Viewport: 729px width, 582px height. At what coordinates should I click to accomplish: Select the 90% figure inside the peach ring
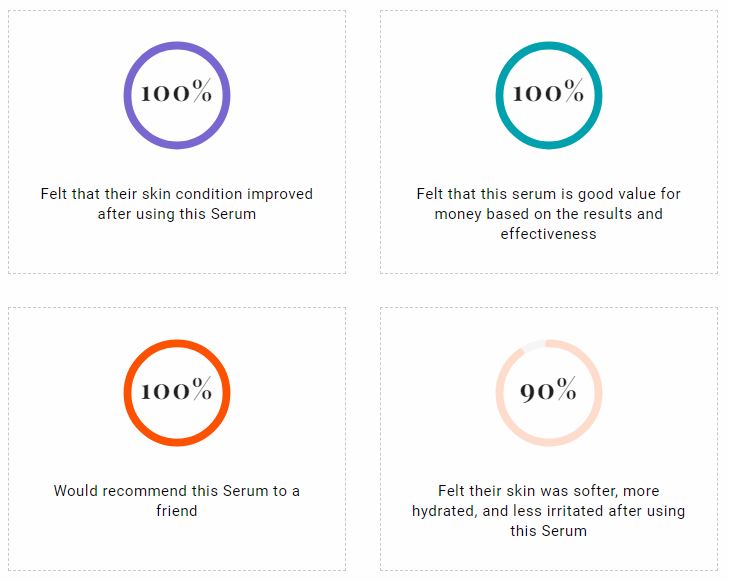pyautogui.click(x=549, y=392)
